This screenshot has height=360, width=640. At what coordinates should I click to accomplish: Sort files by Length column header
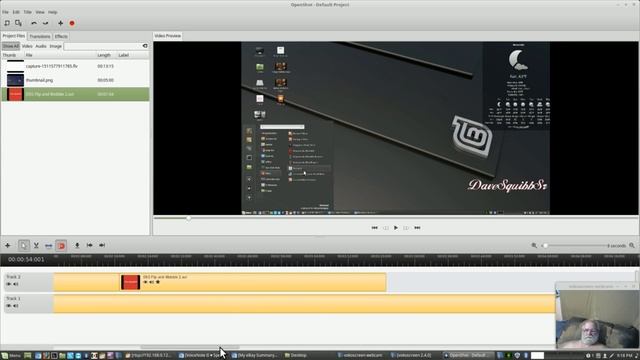105,55
